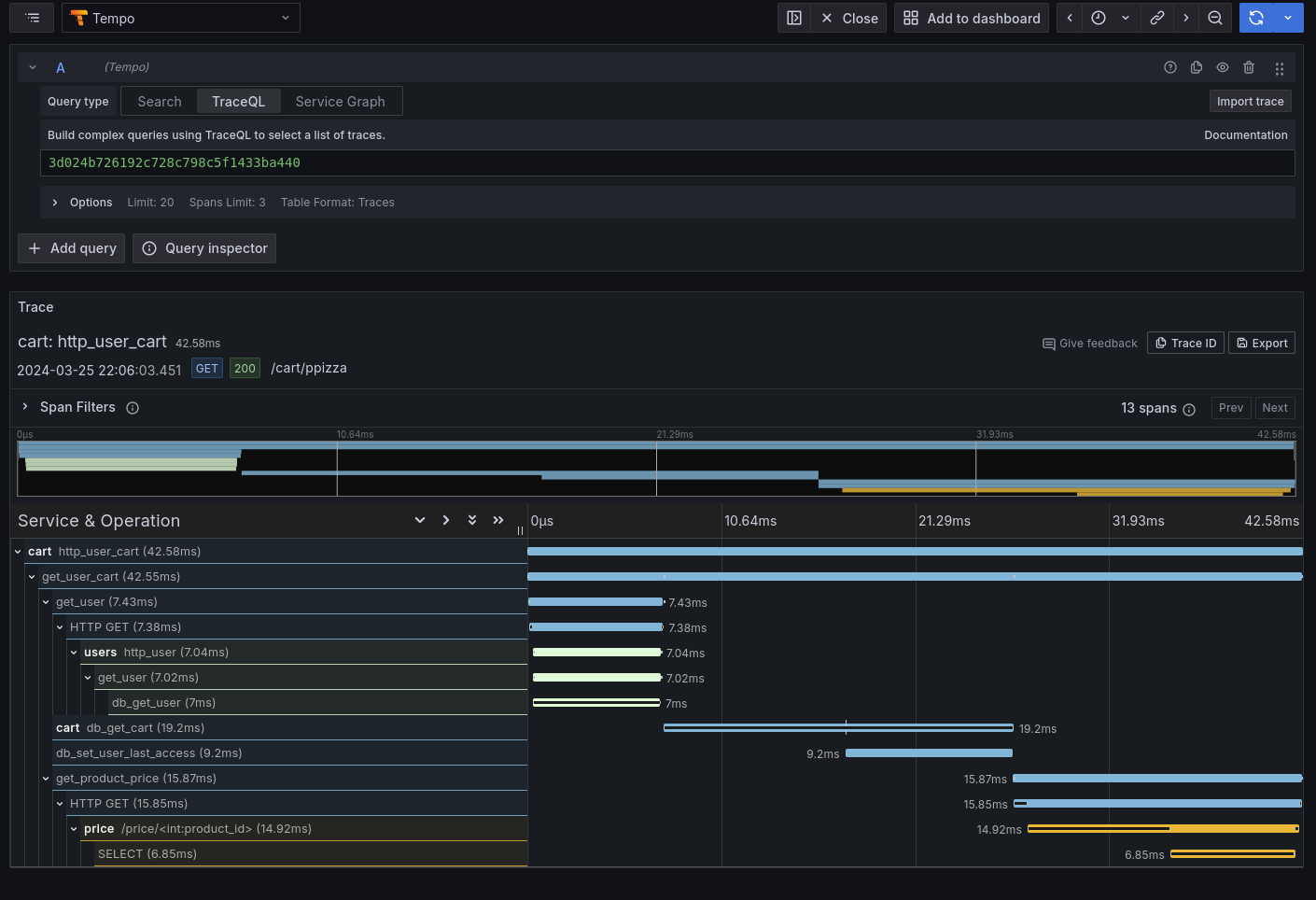Expand the Span Filters section
The height and width of the screenshot is (900, 1316).
[25, 407]
